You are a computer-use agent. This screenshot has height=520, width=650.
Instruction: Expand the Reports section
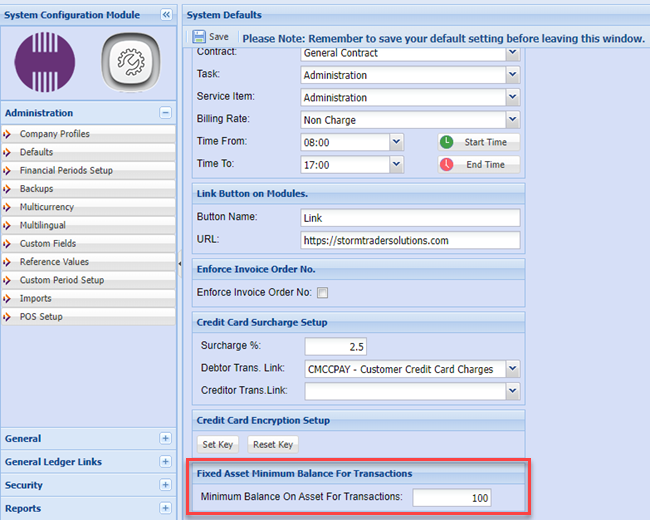(165, 508)
